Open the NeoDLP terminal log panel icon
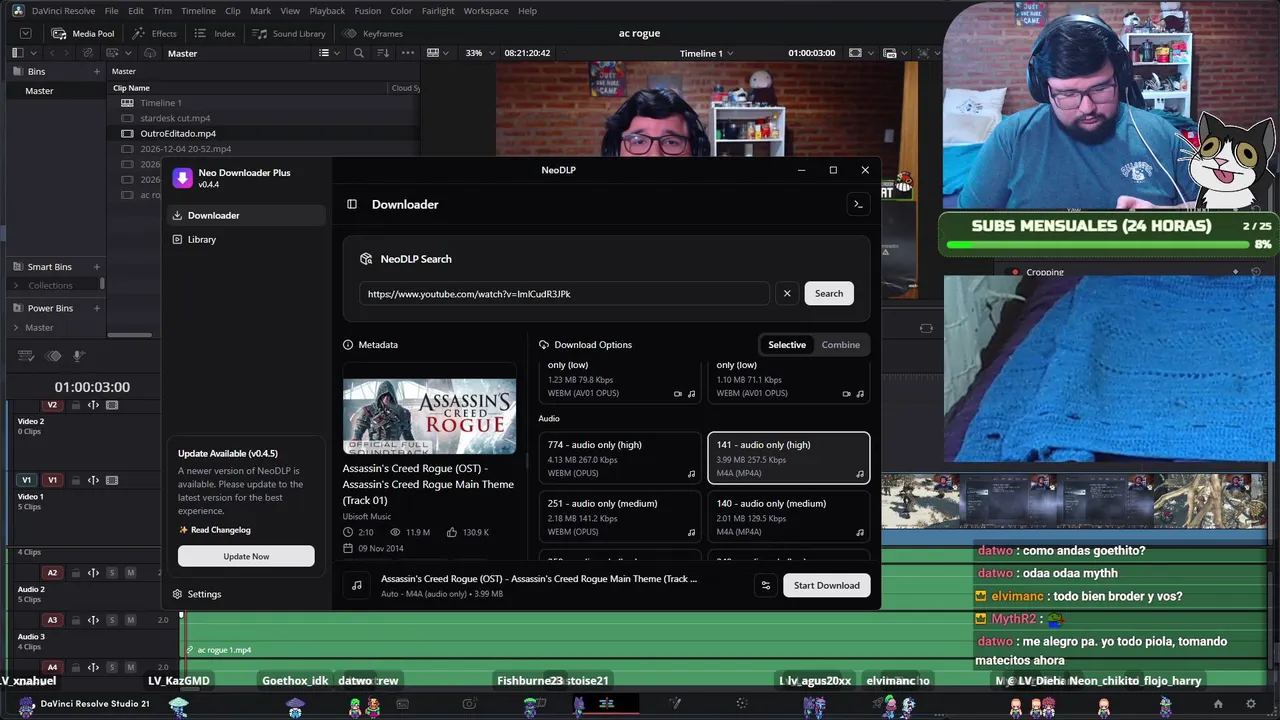1280x720 pixels. tap(857, 204)
